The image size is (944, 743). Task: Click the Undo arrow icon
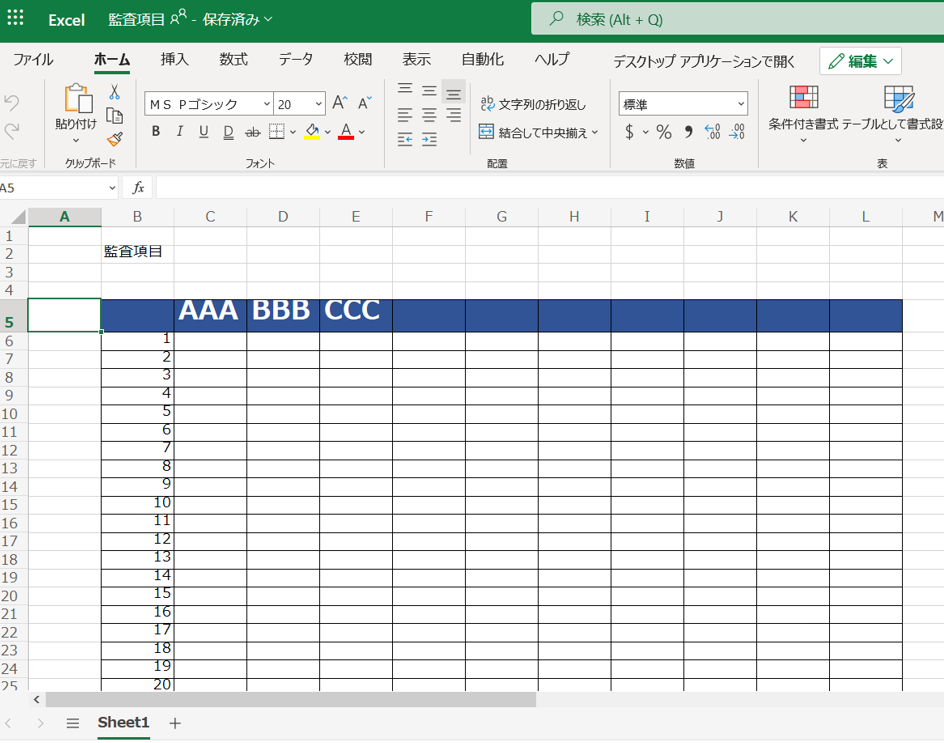[x=11, y=102]
